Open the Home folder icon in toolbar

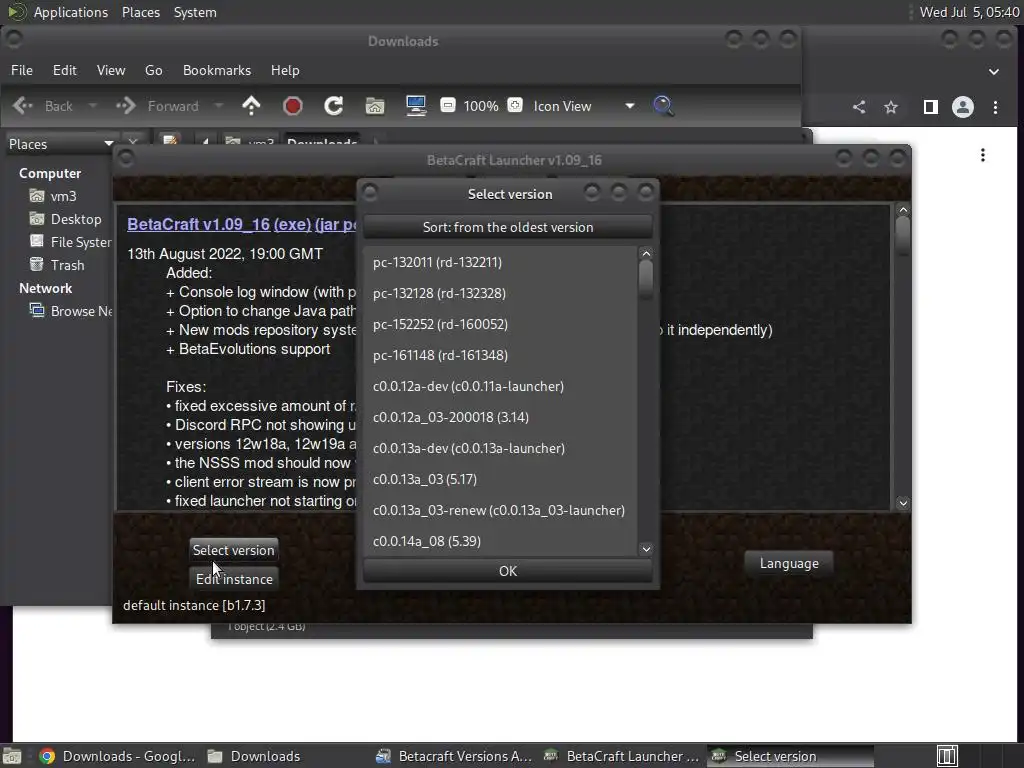pyautogui.click(x=375, y=106)
